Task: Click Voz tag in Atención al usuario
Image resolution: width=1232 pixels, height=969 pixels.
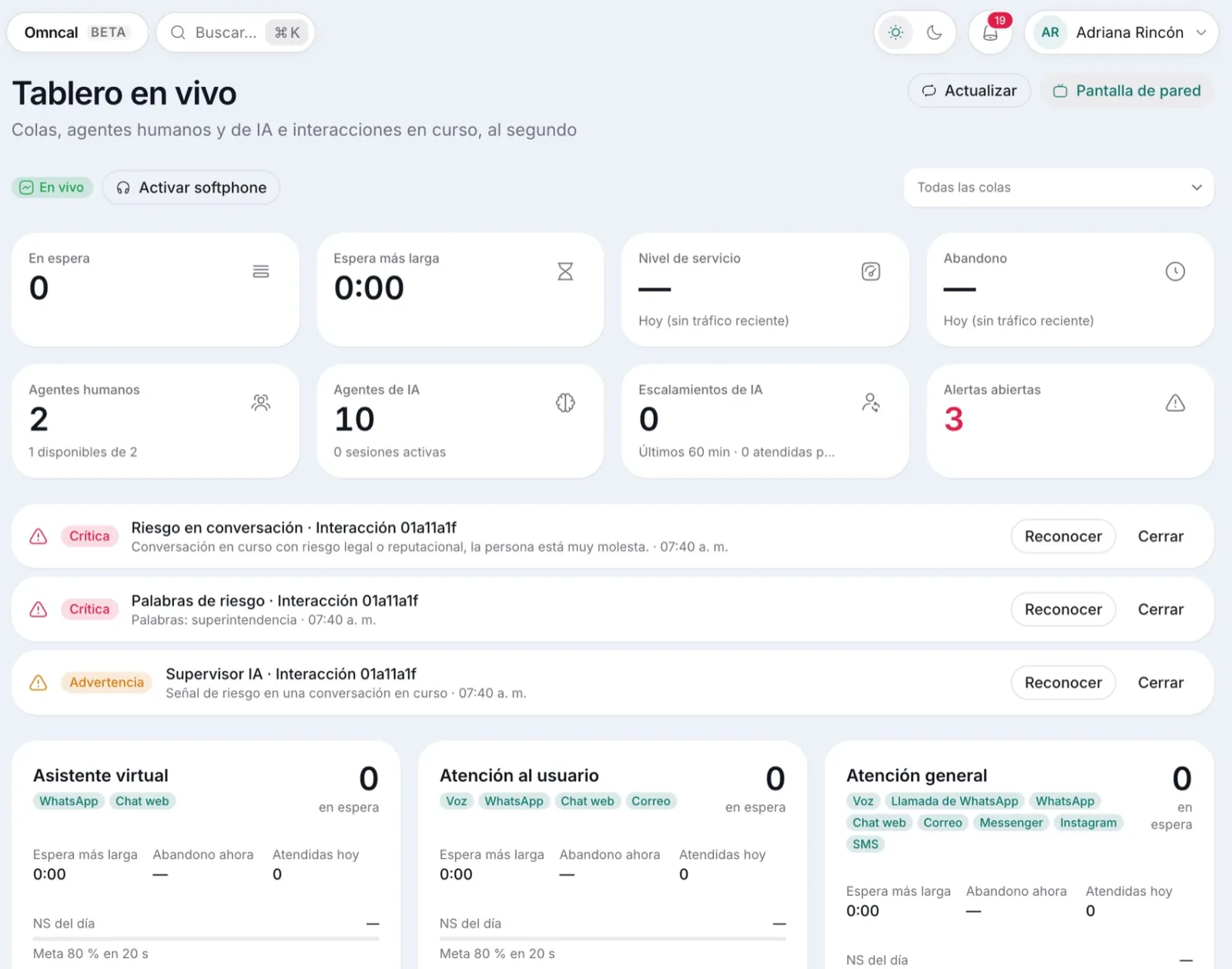Action: pos(456,801)
